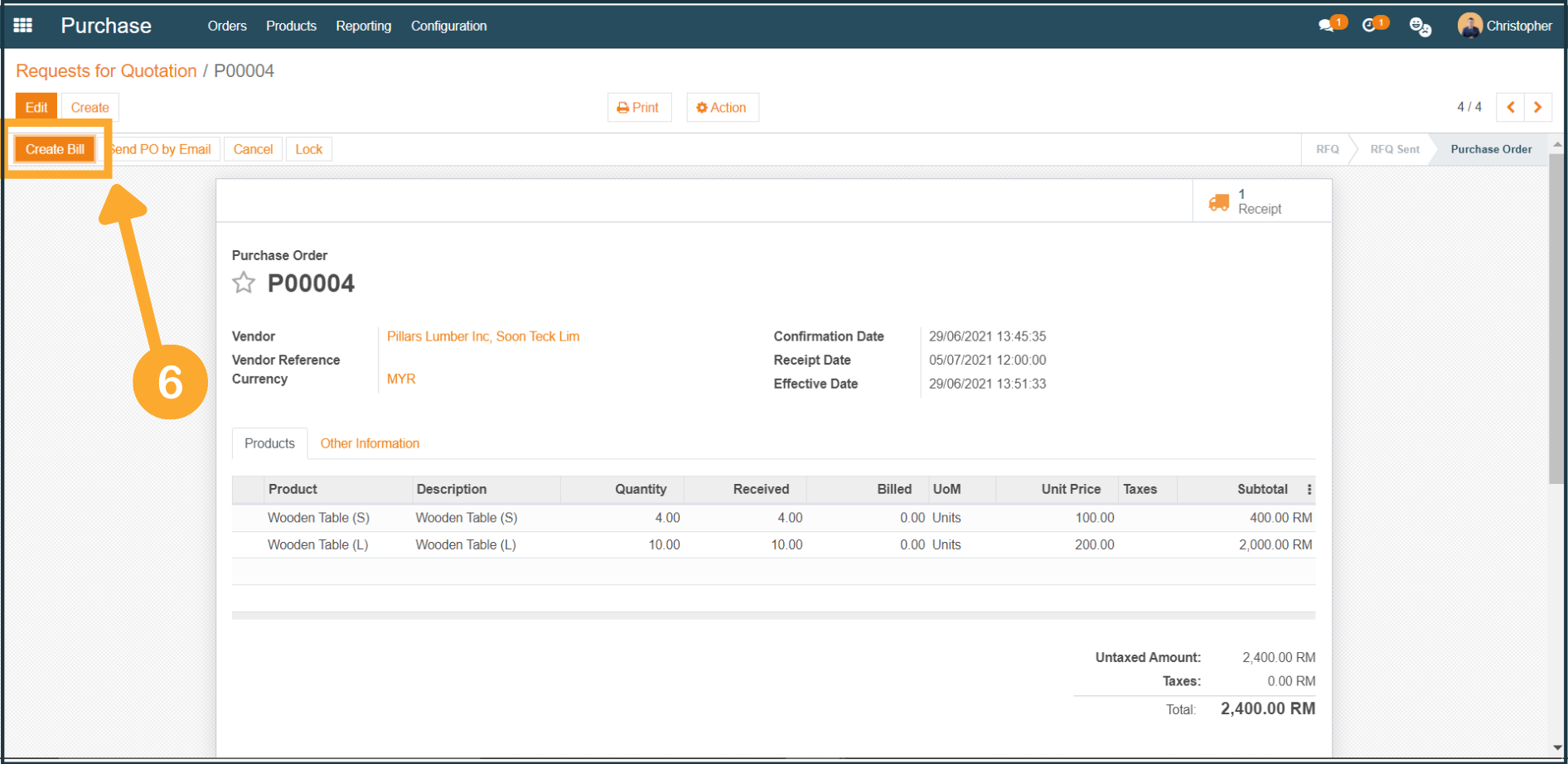Open the Configuration menu
Viewport: 1568px width, 764px height.
448,26
